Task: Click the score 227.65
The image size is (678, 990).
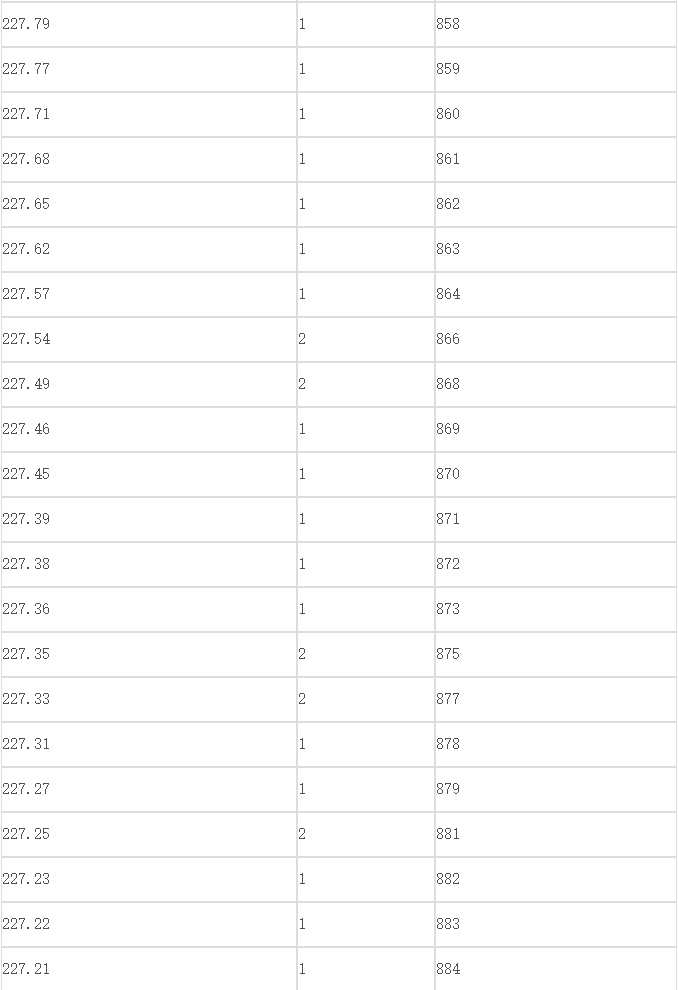Action: coord(149,204)
